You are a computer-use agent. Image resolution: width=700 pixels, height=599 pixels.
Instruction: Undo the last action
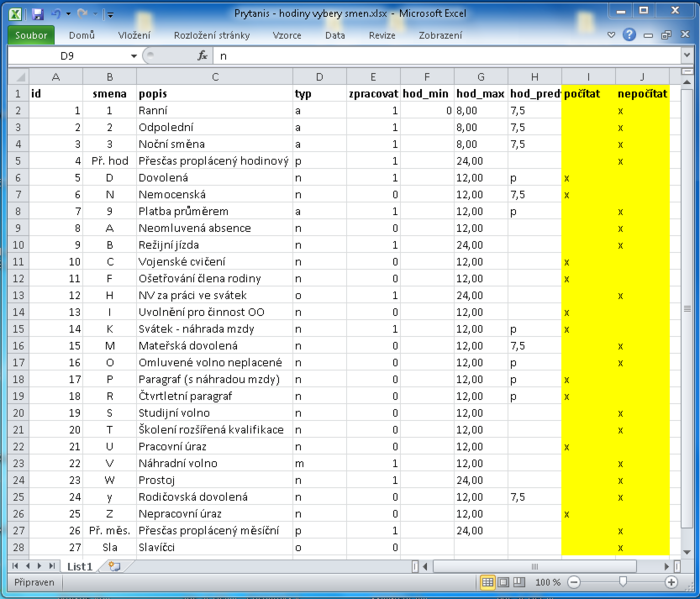coord(56,14)
